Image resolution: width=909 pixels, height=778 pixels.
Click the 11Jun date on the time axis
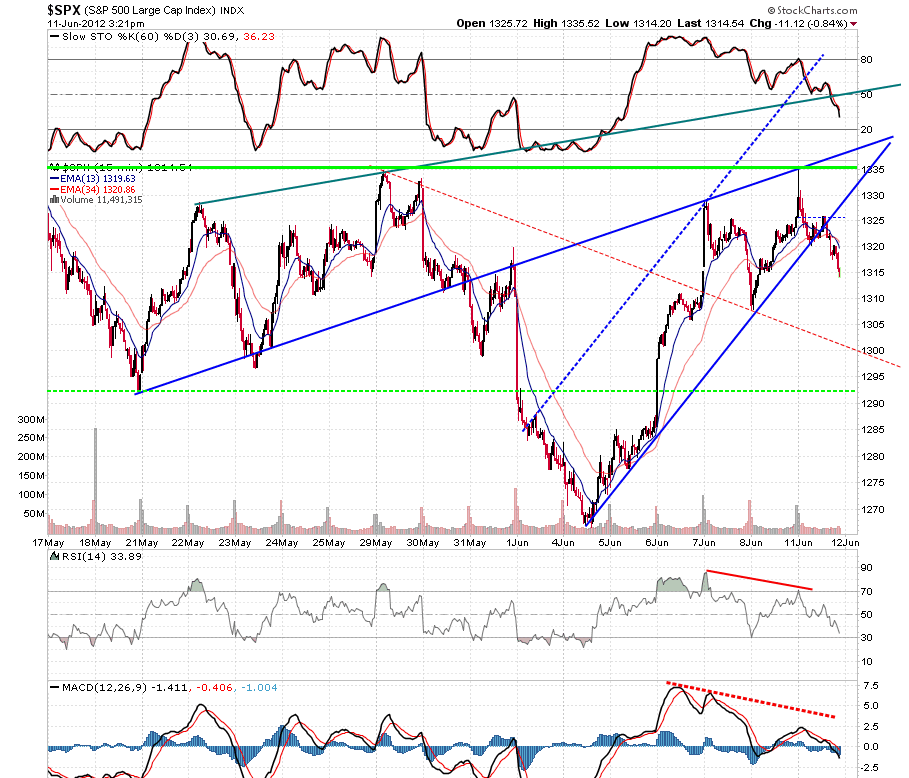798,543
